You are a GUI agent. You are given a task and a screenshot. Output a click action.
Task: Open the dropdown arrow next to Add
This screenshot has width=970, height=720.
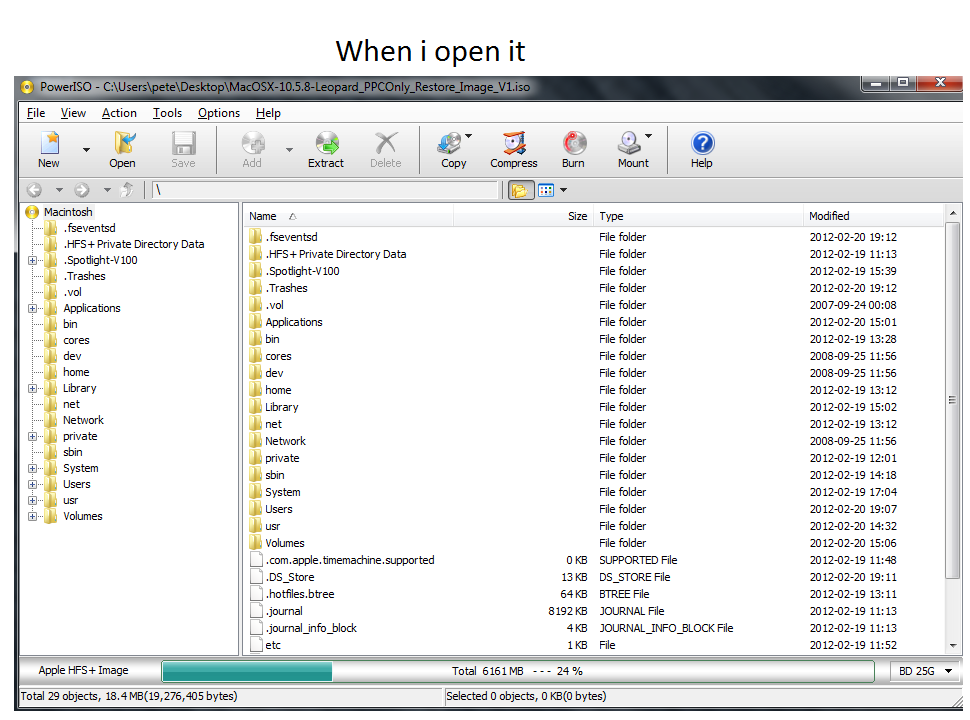point(289,150)
